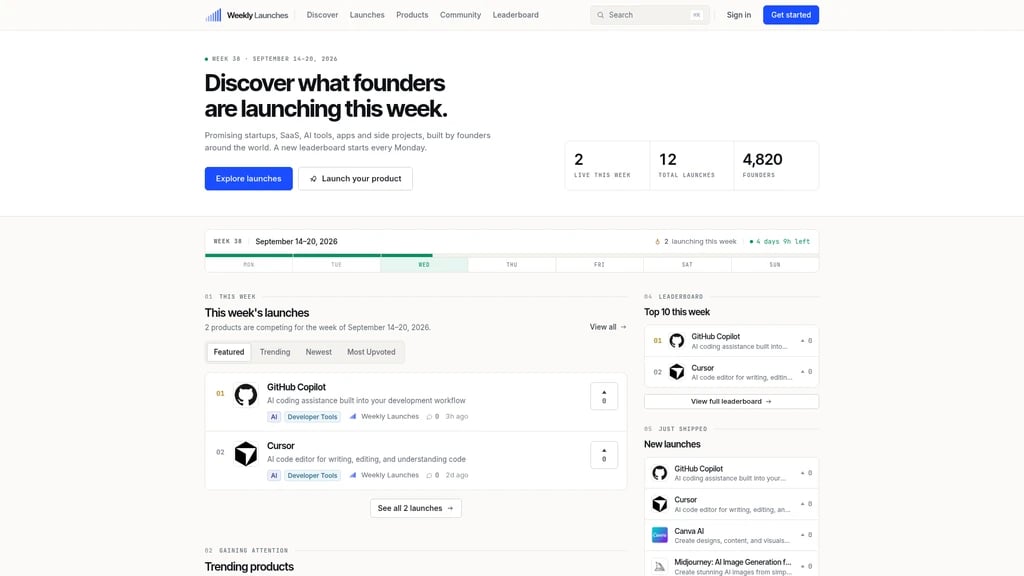Focus the Search input field
Viewport: 1024px width, 576px height.
coord(649,15)
